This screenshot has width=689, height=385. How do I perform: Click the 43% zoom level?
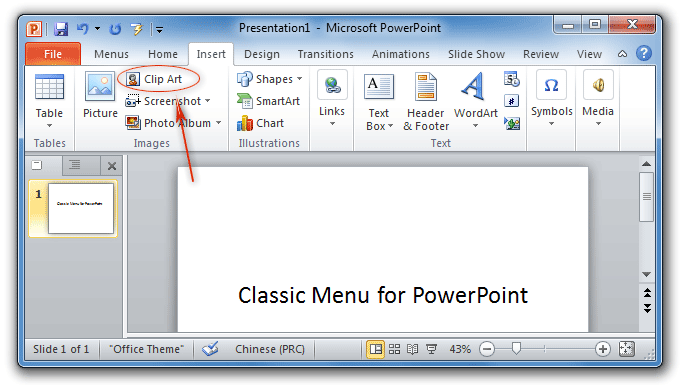[x=460, y=349]
